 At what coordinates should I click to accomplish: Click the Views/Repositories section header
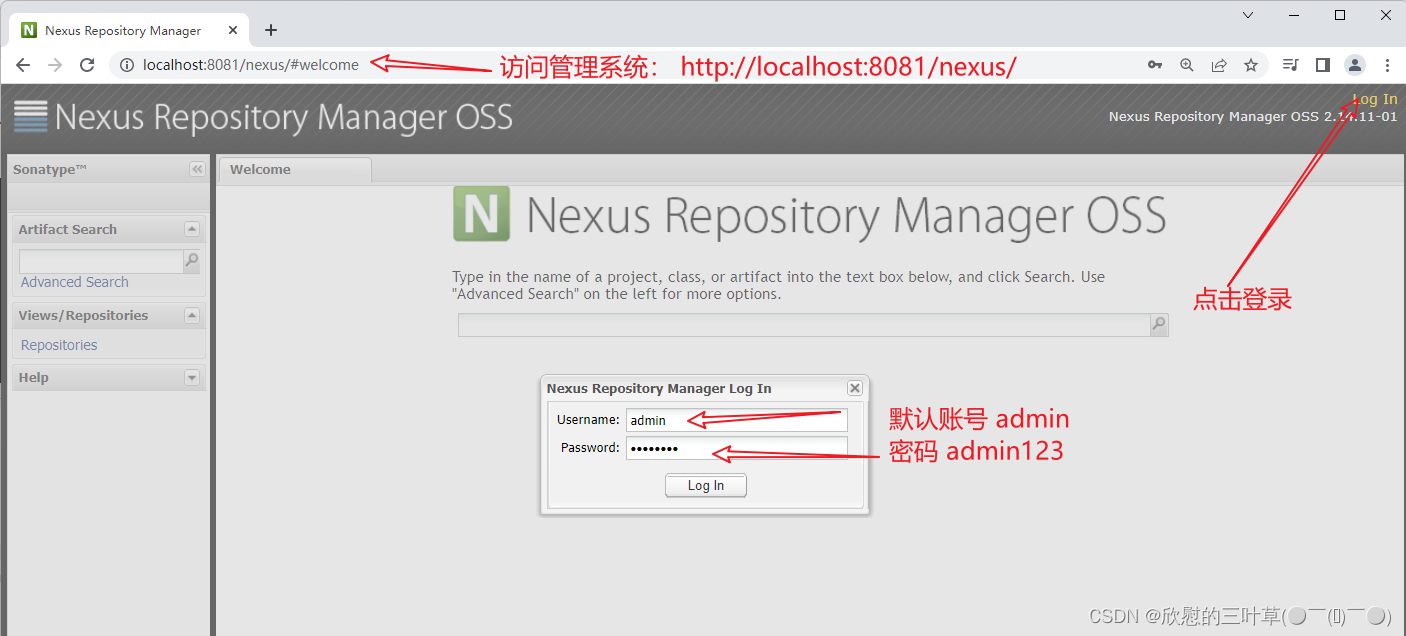[108, 315]
